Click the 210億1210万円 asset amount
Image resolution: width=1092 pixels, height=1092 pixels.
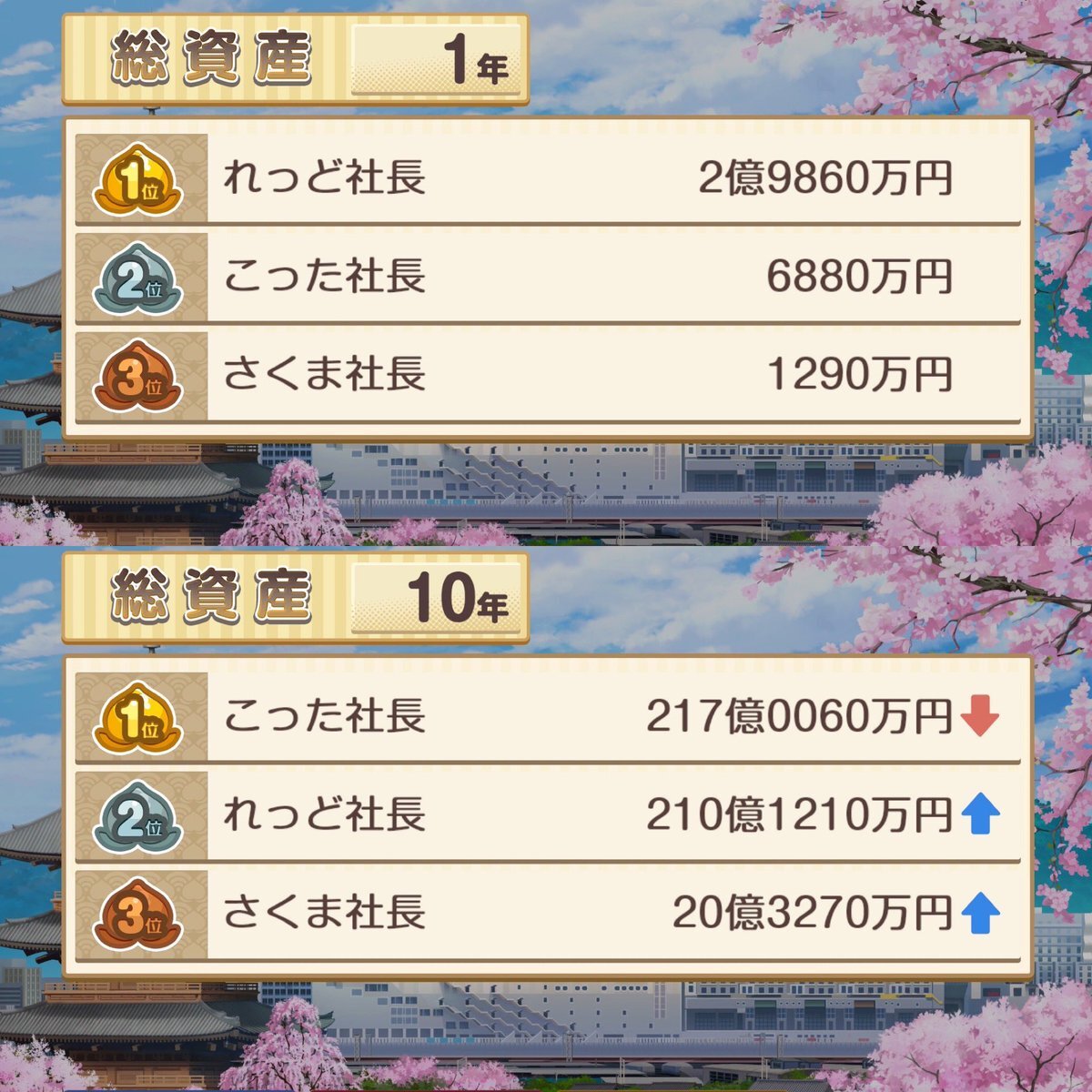800,815
